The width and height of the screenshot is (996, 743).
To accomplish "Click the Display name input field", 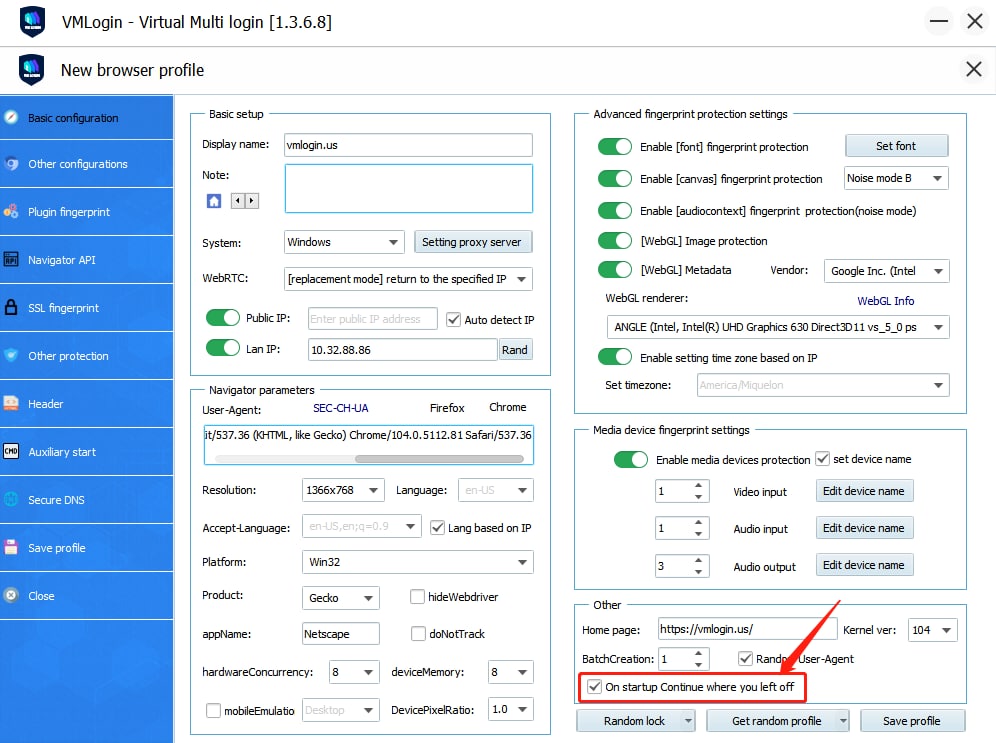I will [407, 145].
